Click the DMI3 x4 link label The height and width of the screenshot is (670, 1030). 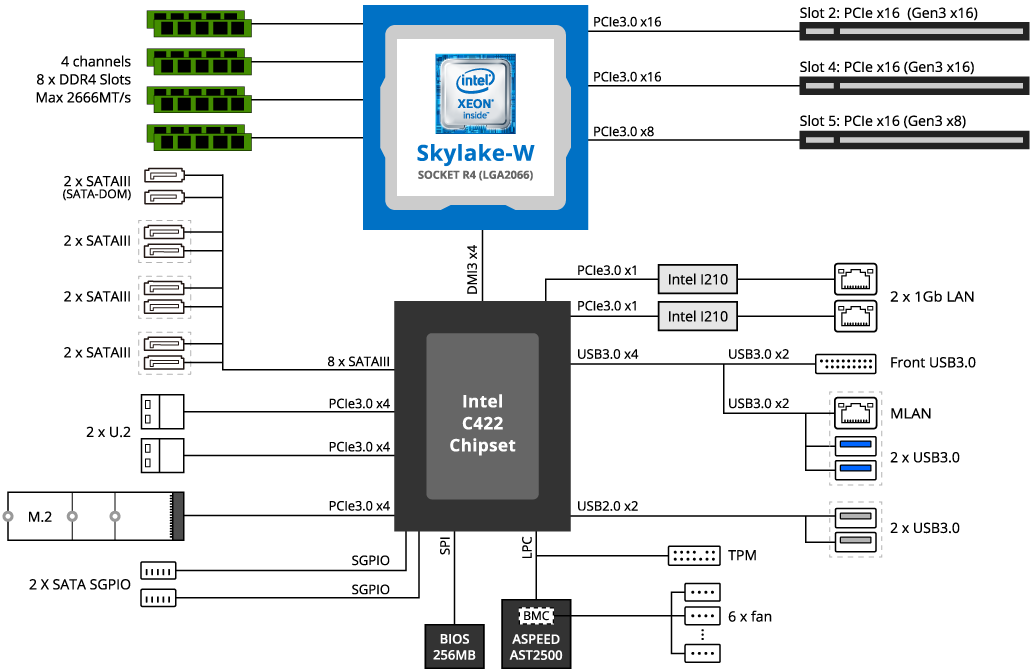[472, 270]
